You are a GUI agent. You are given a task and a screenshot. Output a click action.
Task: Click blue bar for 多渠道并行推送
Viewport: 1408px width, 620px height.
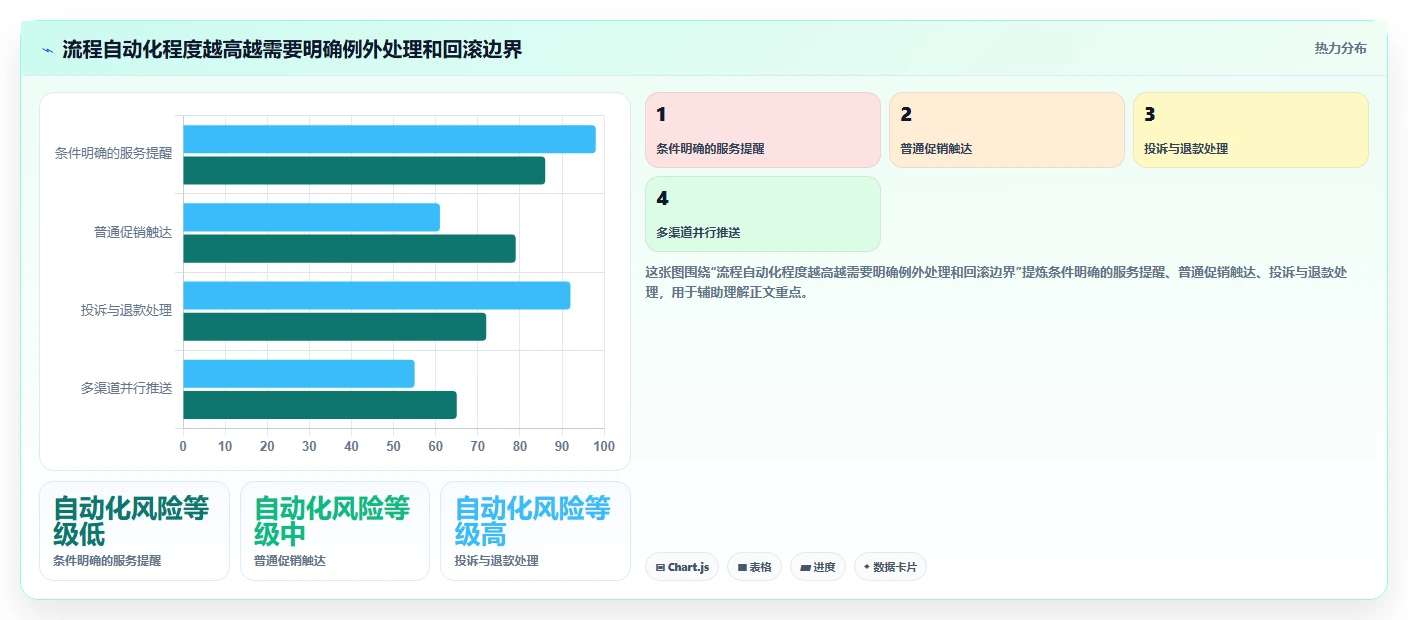[x=299, y=374]
